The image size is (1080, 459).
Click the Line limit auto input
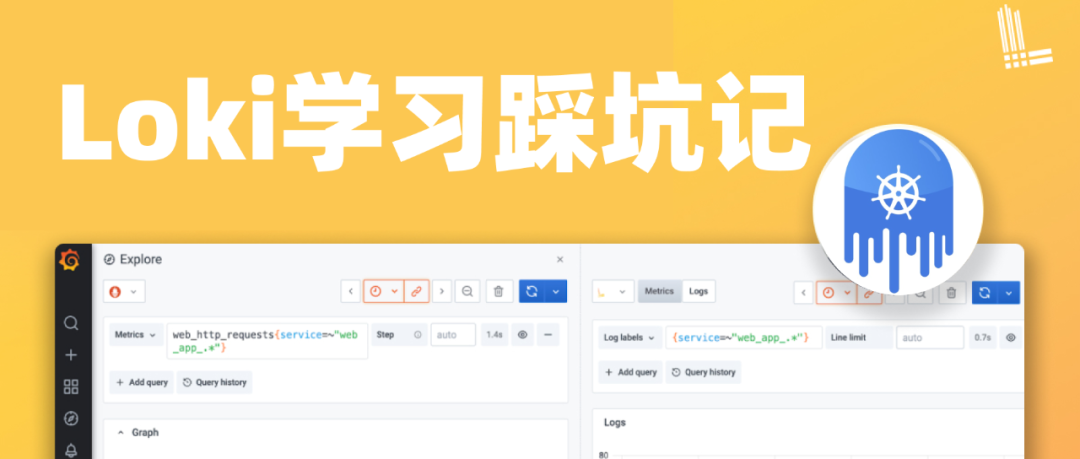click(930, 338)
